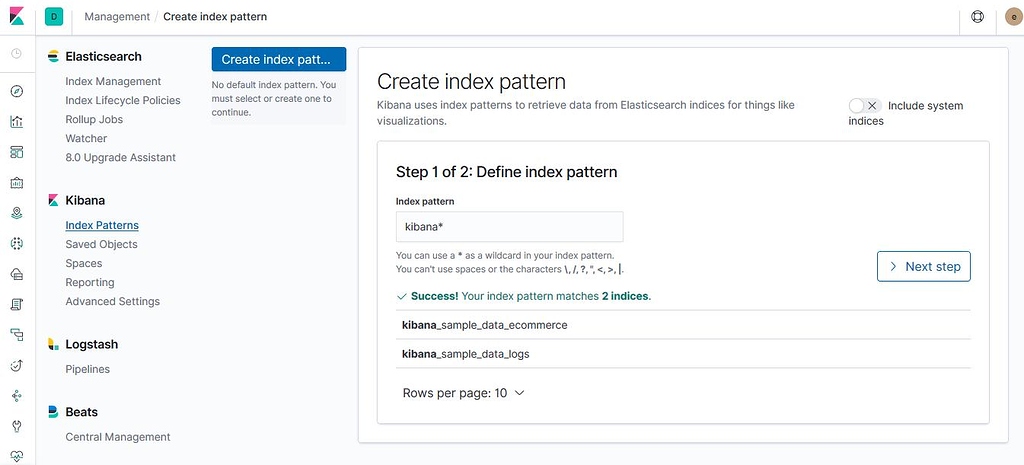Open the user avatar menu
This screenshot has width=1024, height=465.
click(1014, 17)
